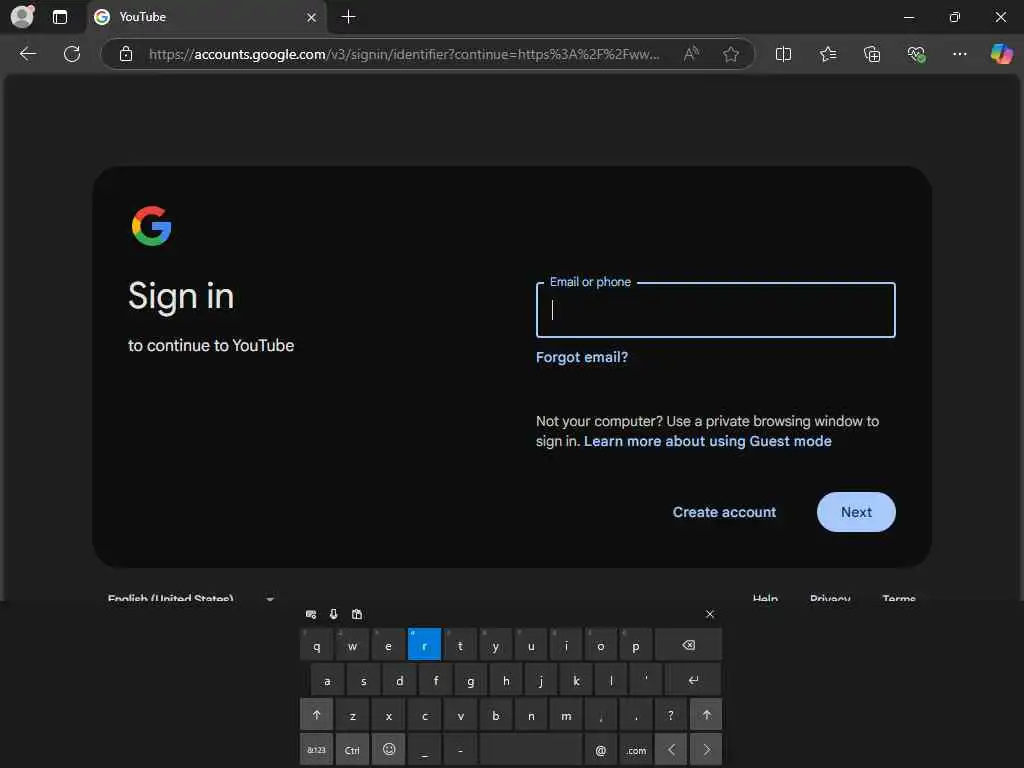Viewport: 1024px width, 768px height.
Task: Open Read aloud from the address bar
Action: pos(691,54)
